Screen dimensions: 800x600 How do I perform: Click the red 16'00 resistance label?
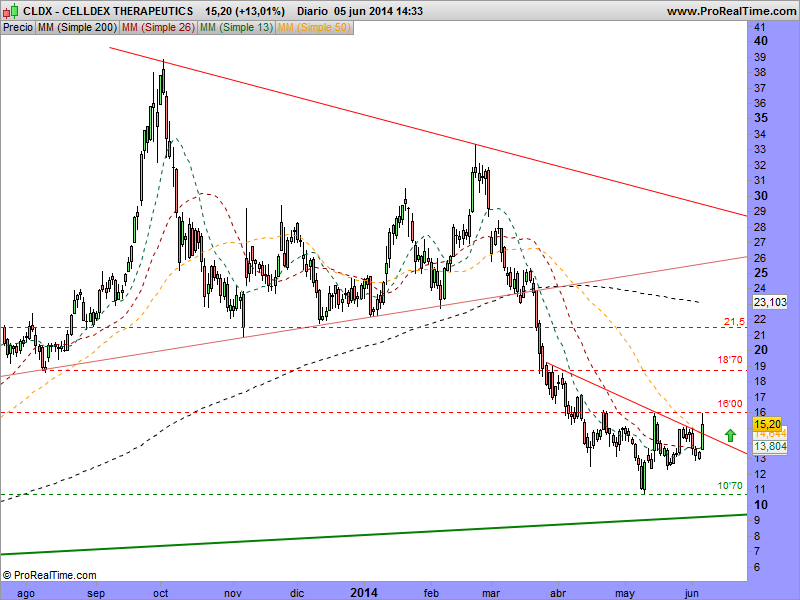coord(730,404)
